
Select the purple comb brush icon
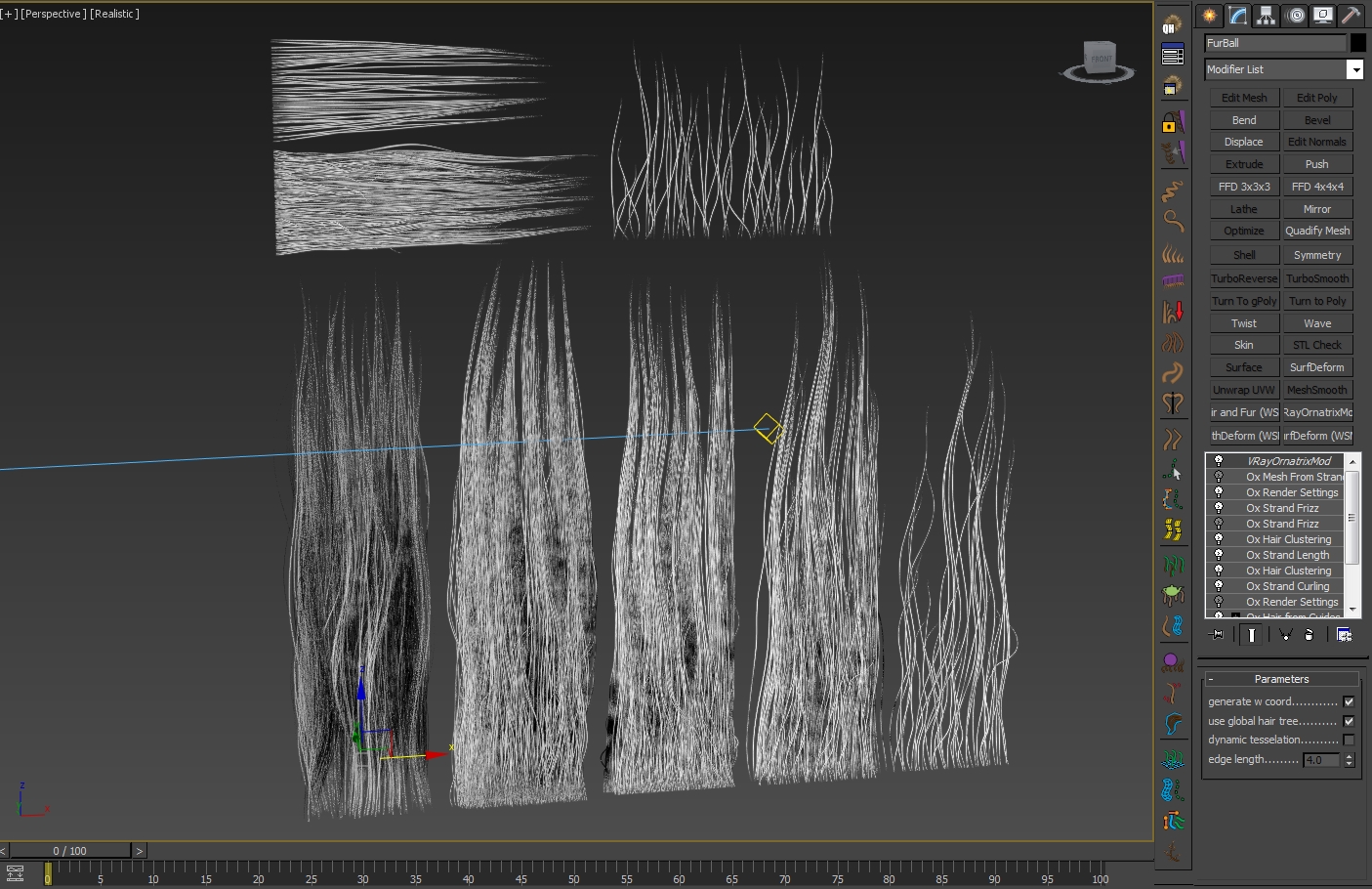point(1173,281)
